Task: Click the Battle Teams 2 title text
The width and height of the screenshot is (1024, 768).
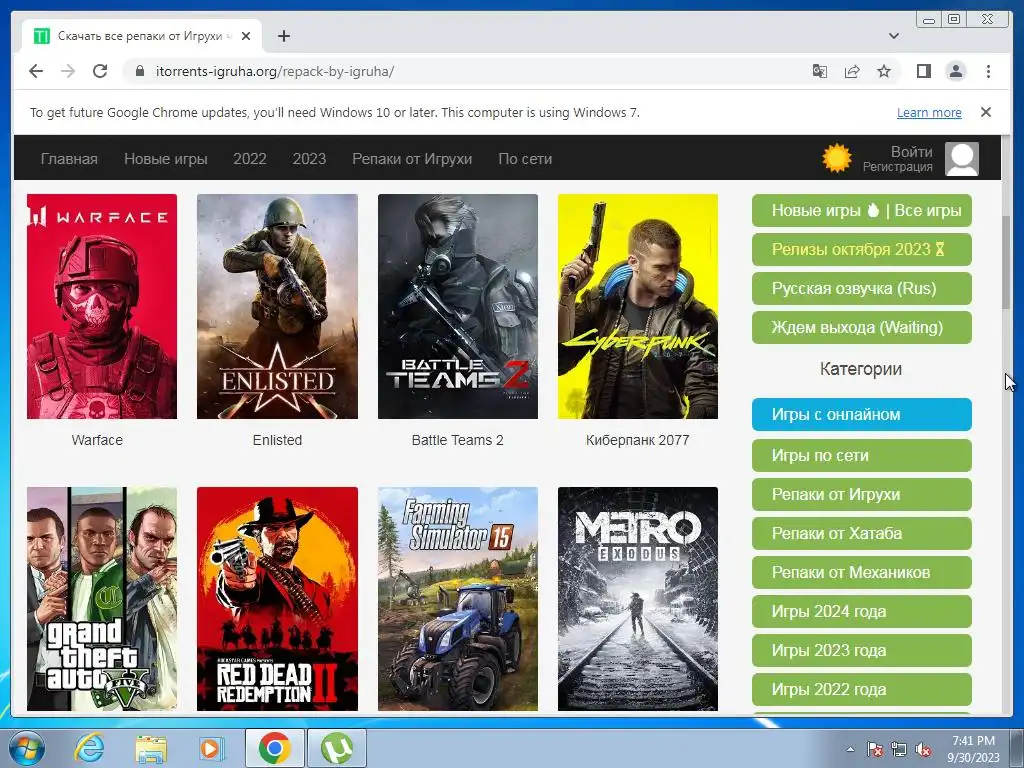Action: click(x=458, y=440)
